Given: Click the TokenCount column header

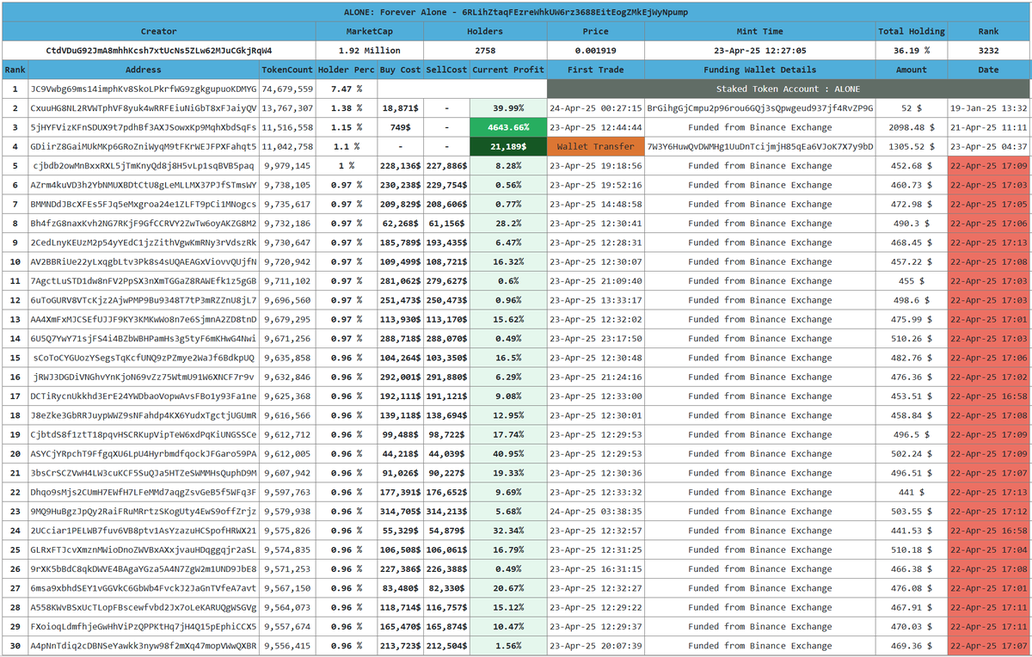Looking at the screenshot, I should 287,70.
